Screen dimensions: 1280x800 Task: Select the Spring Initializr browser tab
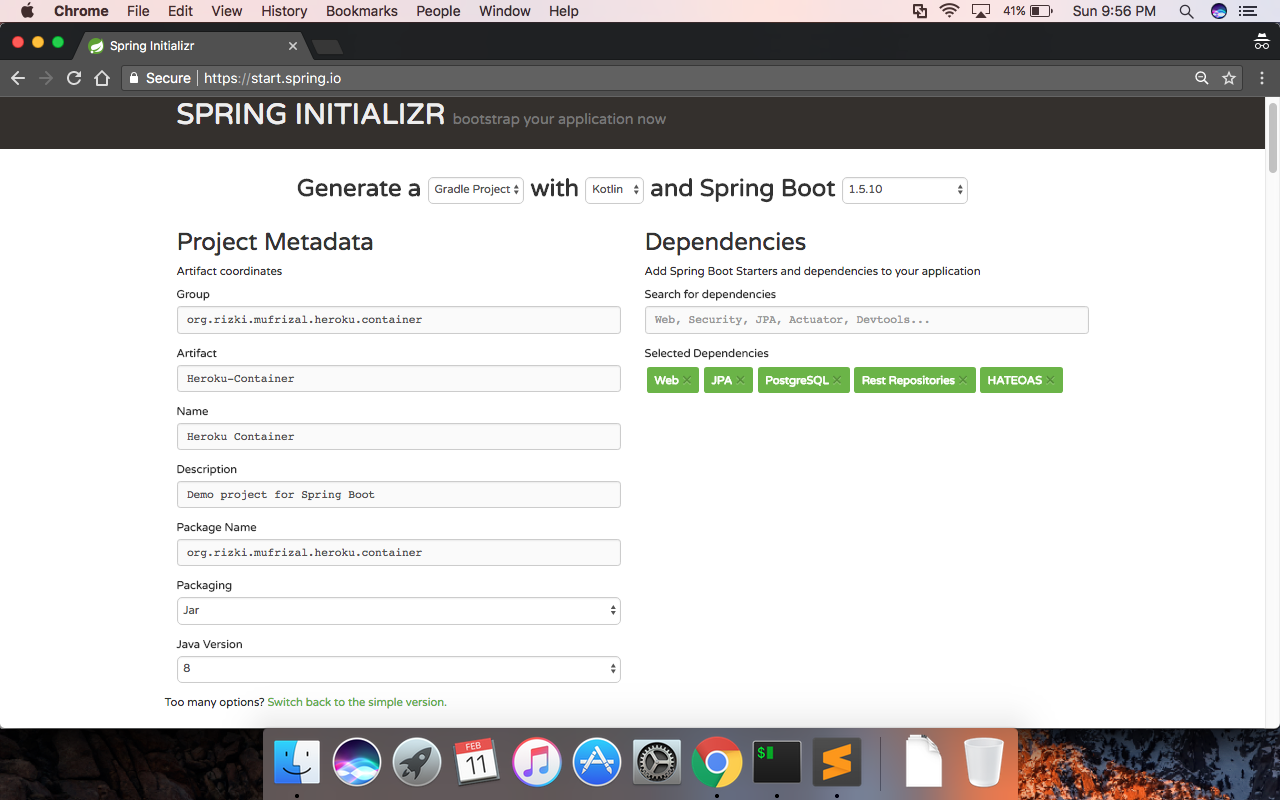pyautogui.click(x=192, y=46)
